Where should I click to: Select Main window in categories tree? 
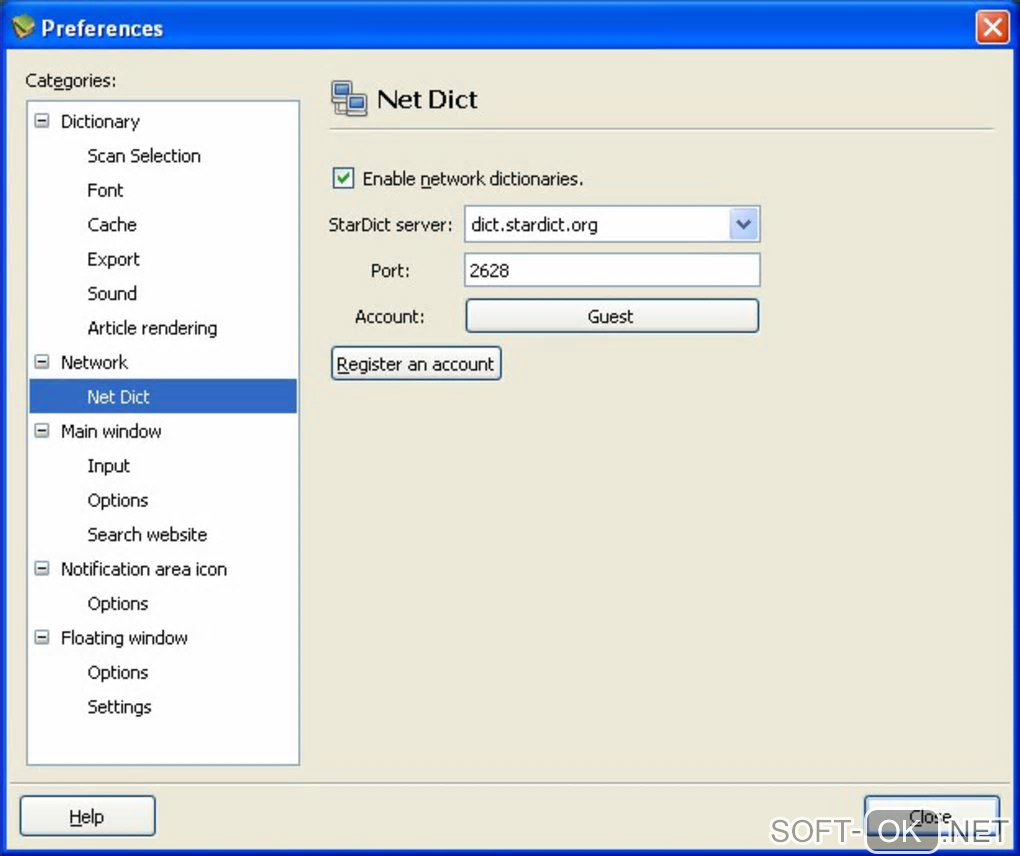(x=111, y=431)
